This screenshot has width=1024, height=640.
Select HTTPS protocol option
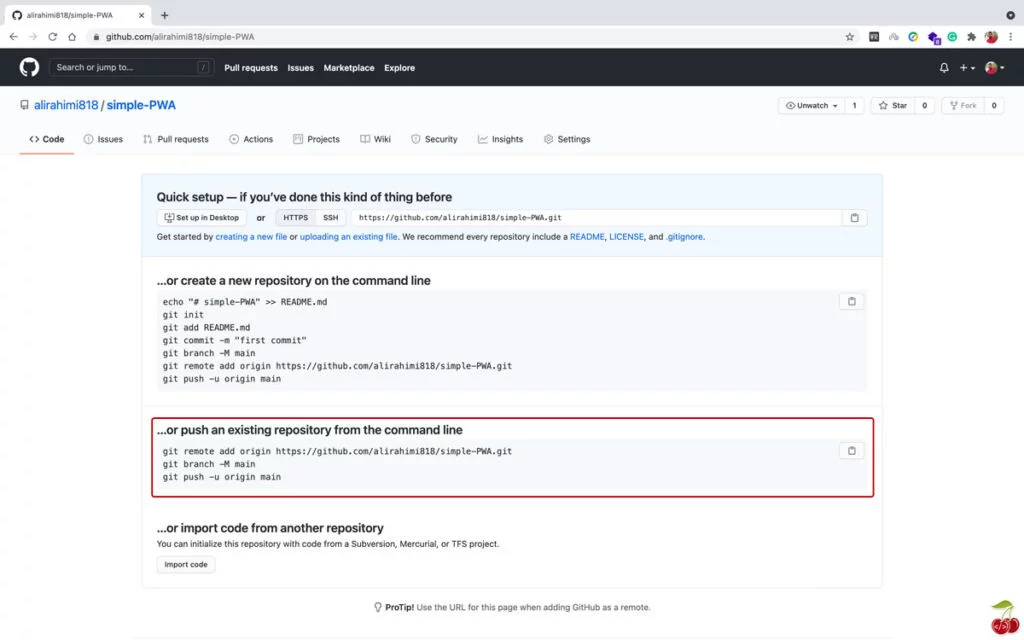tap(295, 218)
